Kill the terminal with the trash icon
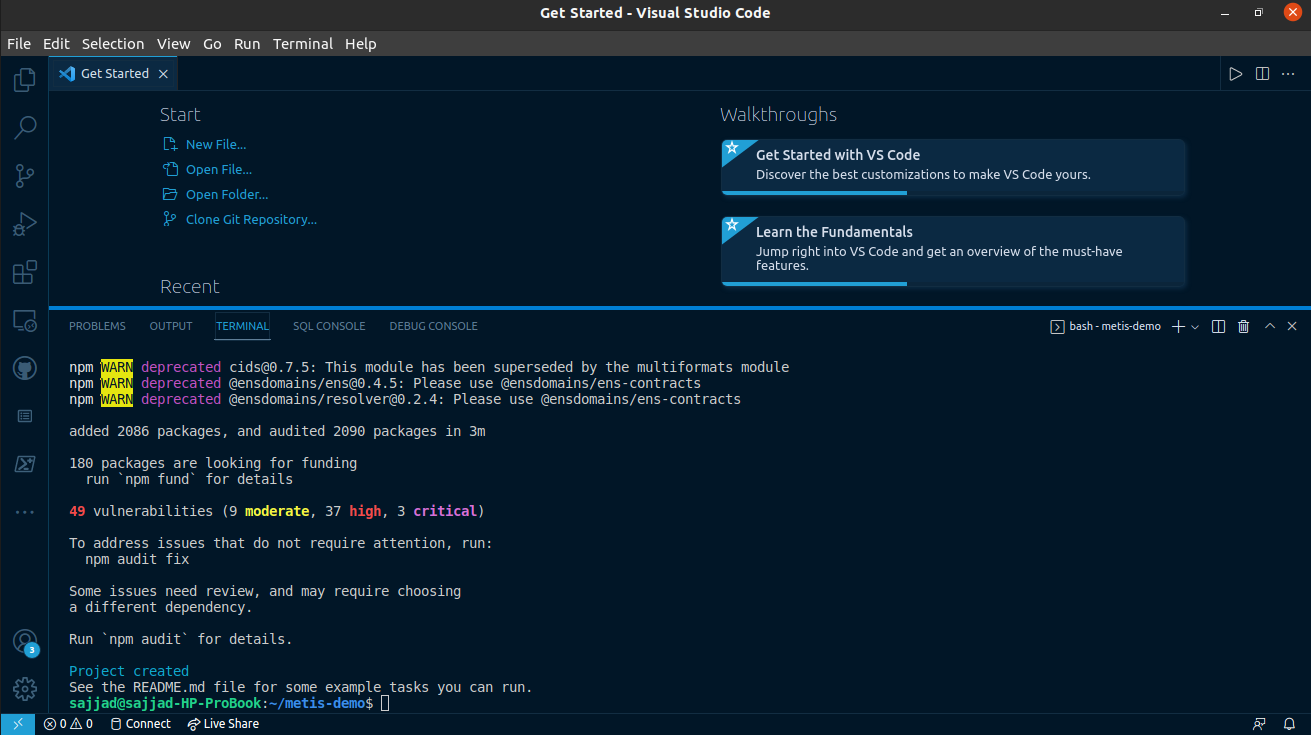The height and width of the screenshot is (735, 1311). [x=1244, y=326]
